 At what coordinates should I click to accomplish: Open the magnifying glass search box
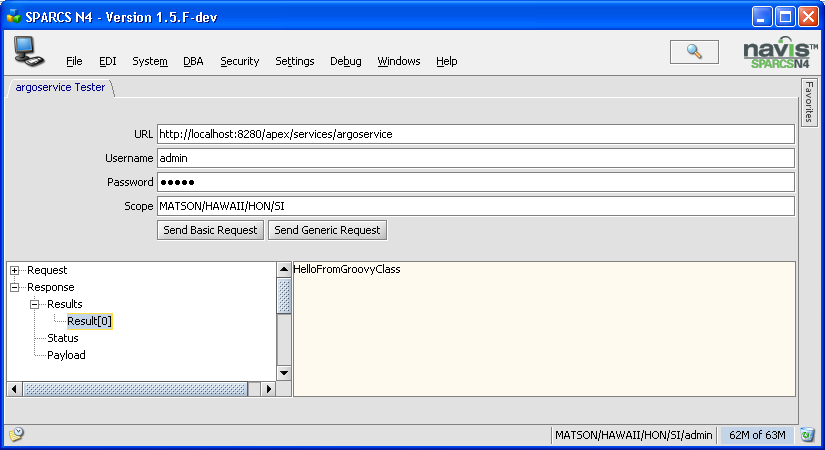694,52
